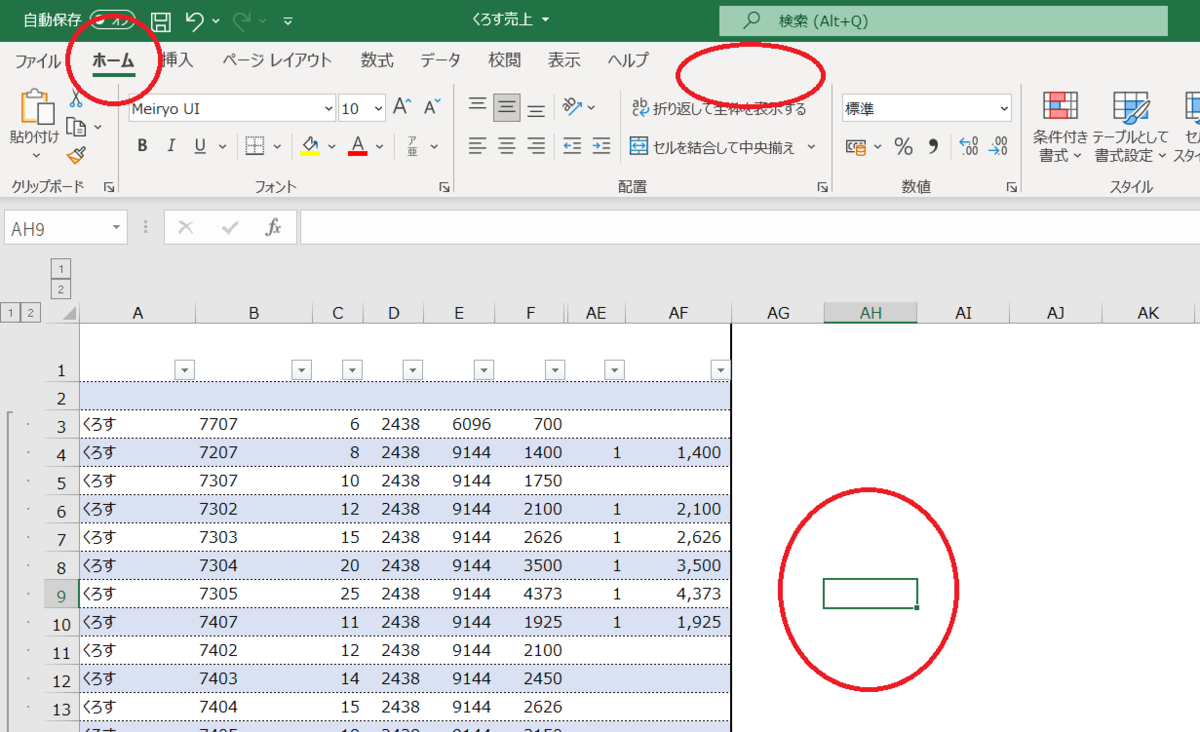The height and width of the screenshot is (732, 1200).
Task: Switch to the 表示 tab
Action: (x=564, y=60)
